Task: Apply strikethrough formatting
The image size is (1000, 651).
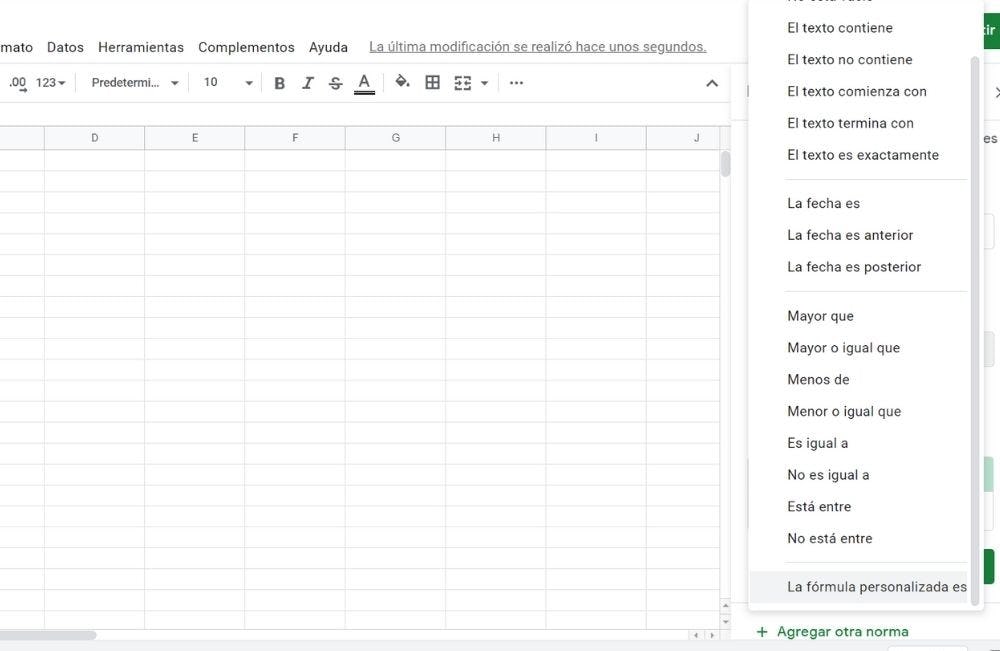Action: pyautogui.click(x=335, y=82)
